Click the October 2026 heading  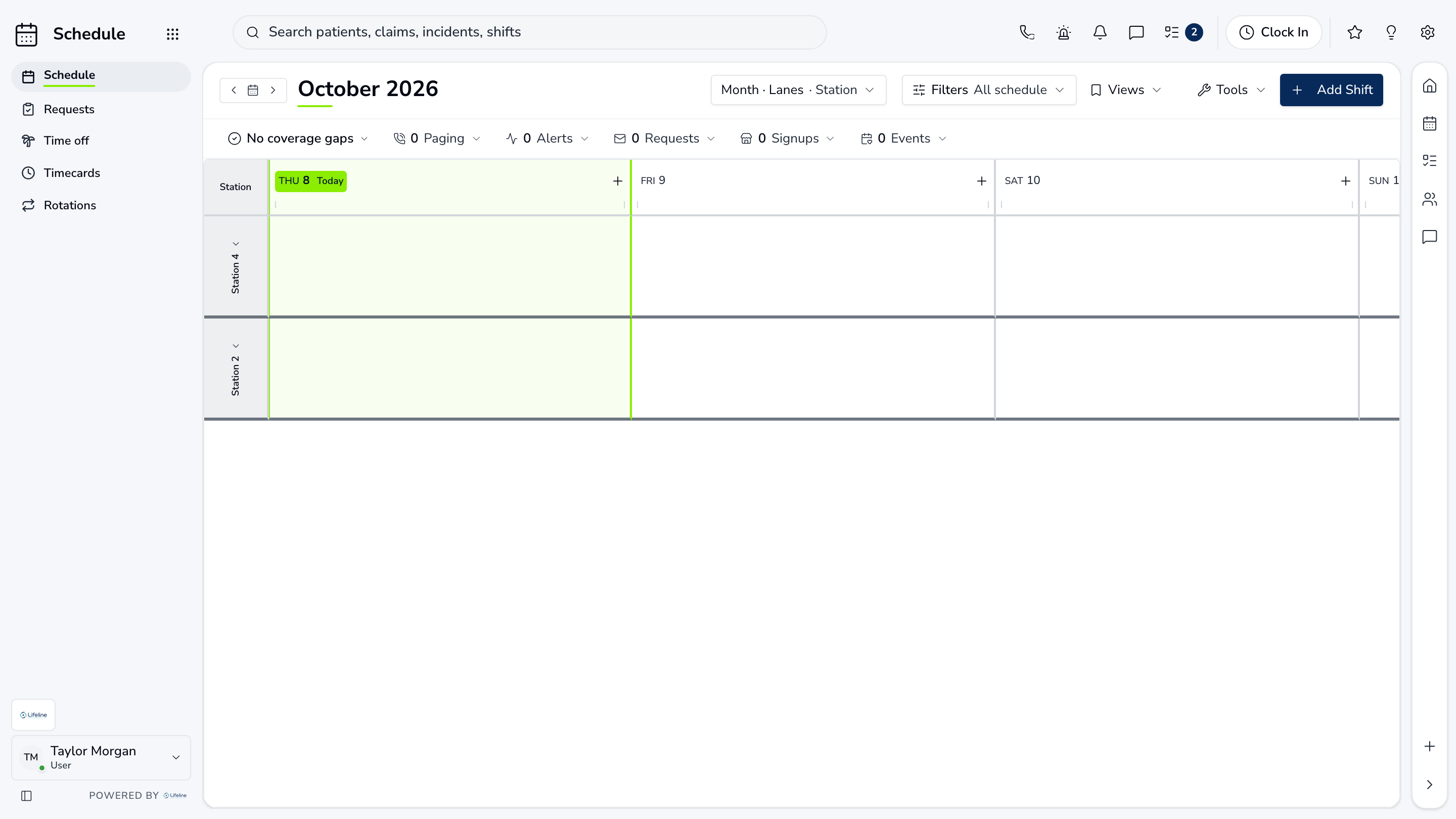coord(368,89)
